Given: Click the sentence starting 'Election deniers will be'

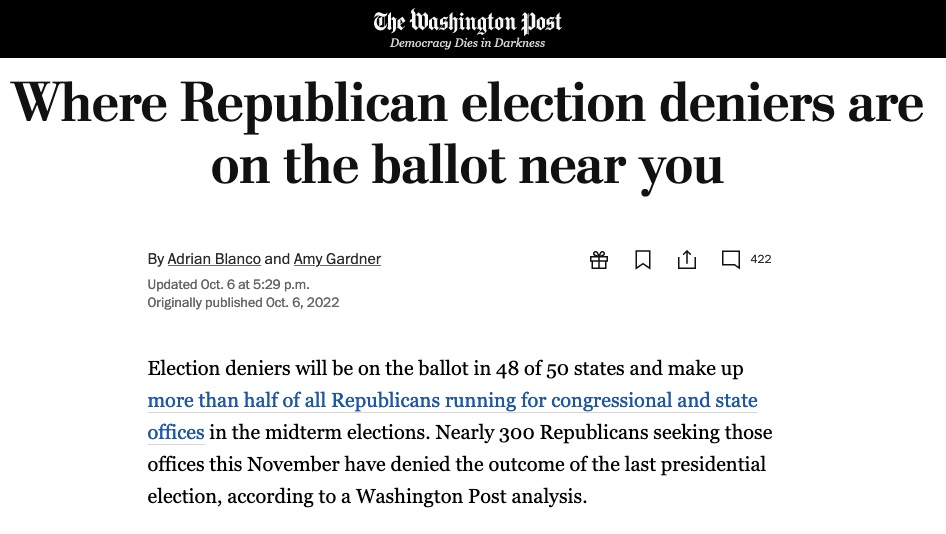Looking at the screenshot, I should tap(445, 368).
